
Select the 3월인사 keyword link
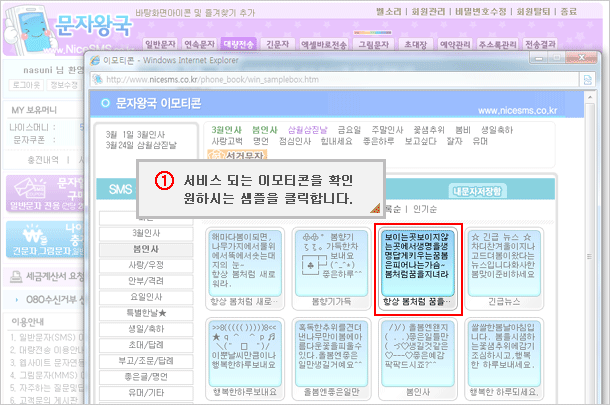[x=226, y=130]
